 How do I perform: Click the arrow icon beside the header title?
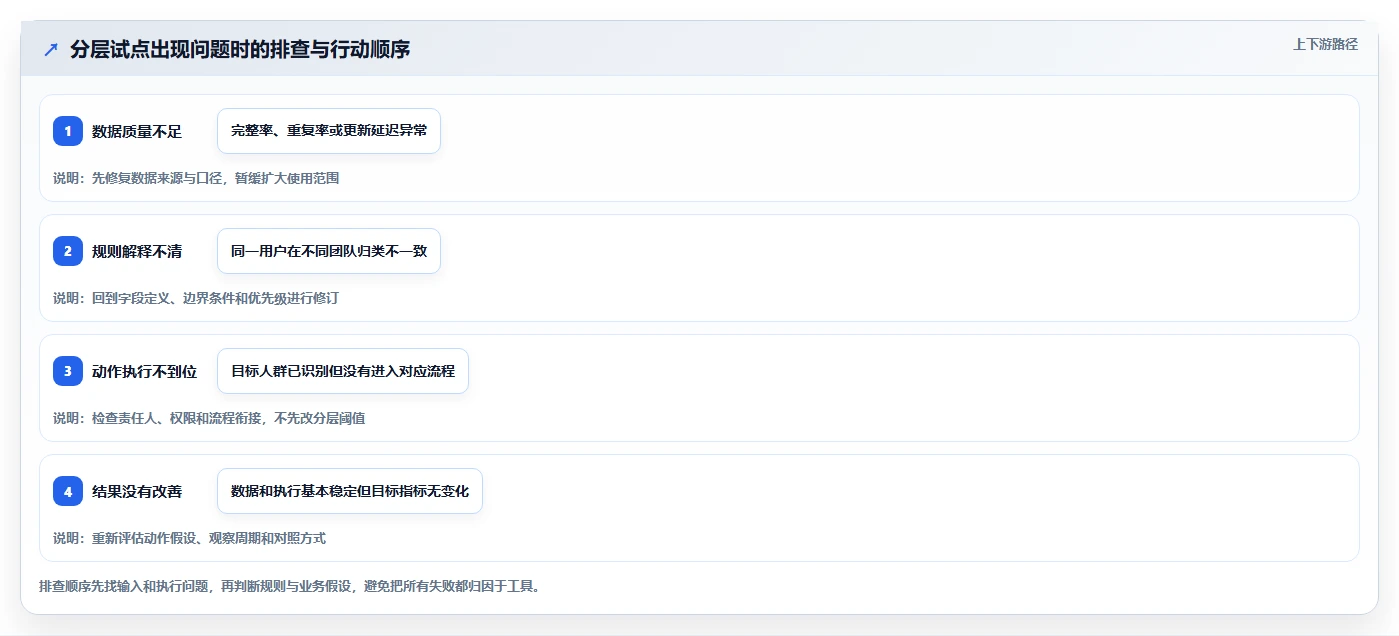[x=51, y=50]
